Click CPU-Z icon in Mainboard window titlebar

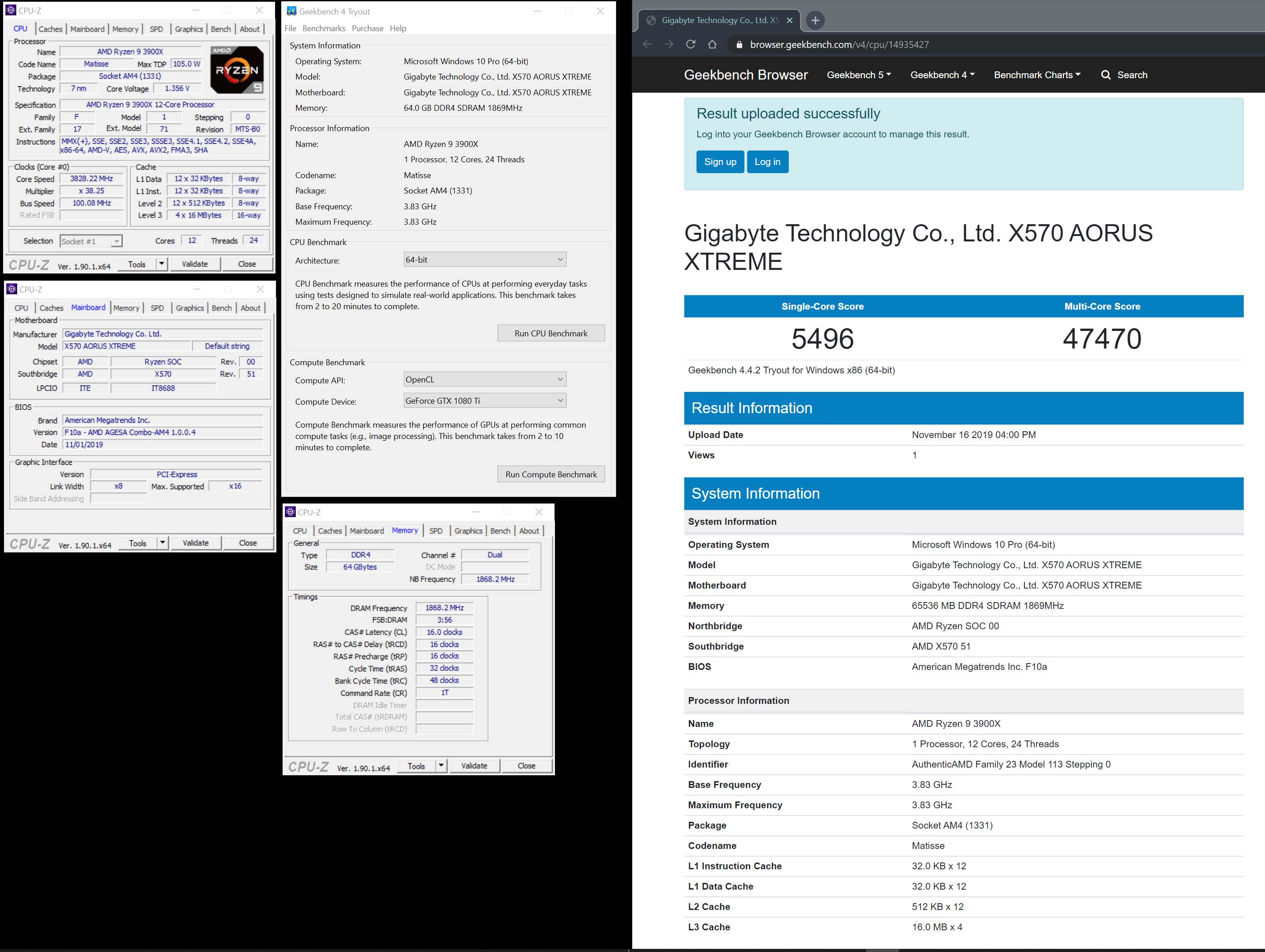[11, 289]
